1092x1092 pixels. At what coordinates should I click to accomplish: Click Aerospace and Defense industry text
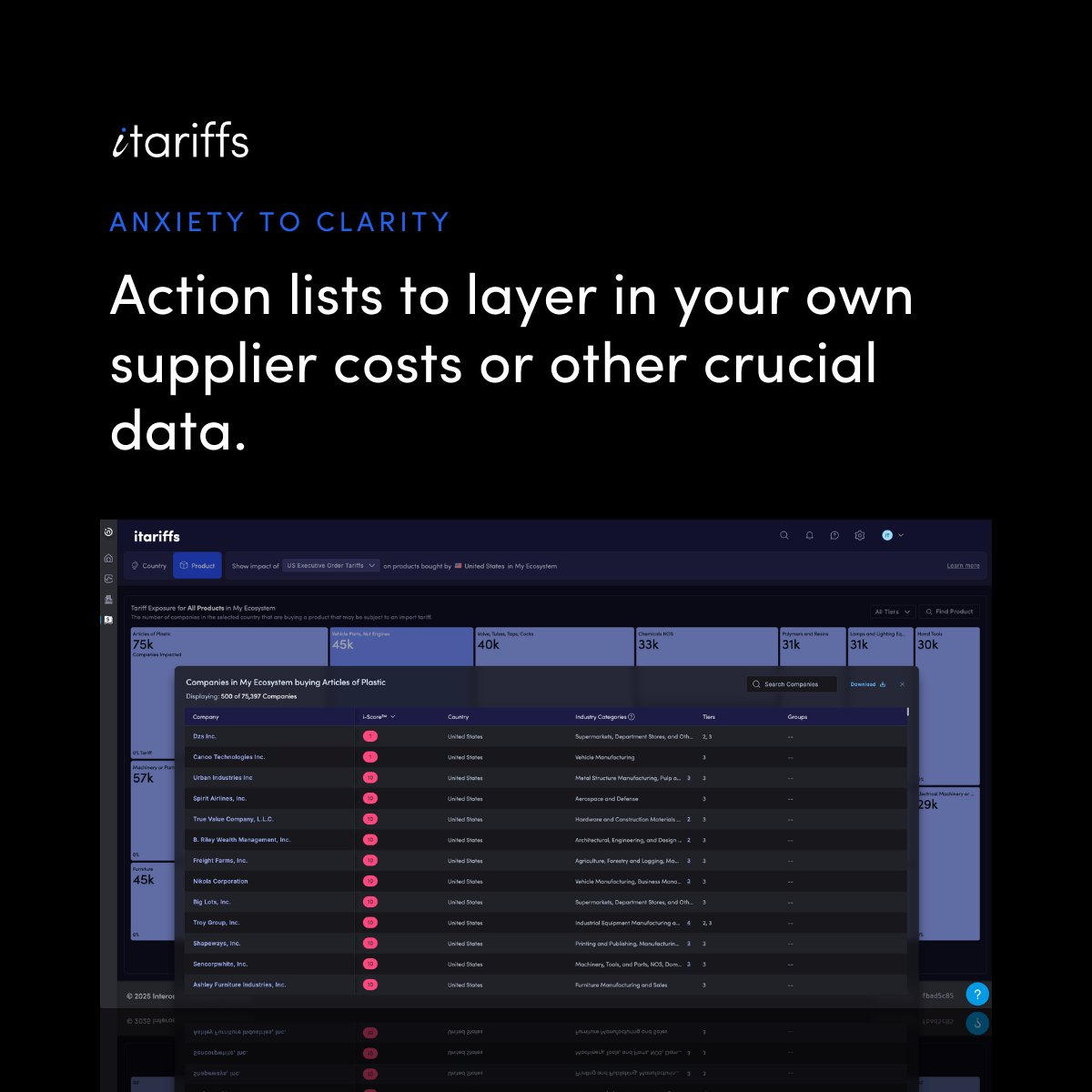tap(607, 799)
